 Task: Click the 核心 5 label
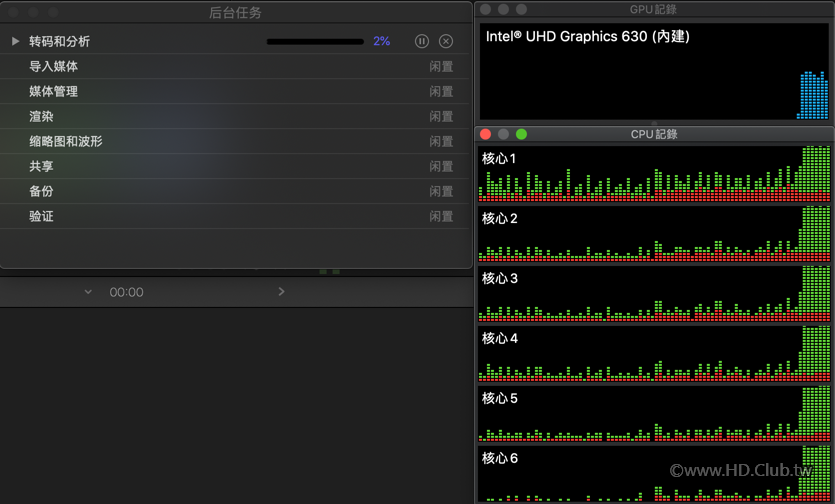pyautogui.click(x=500, y=399)
